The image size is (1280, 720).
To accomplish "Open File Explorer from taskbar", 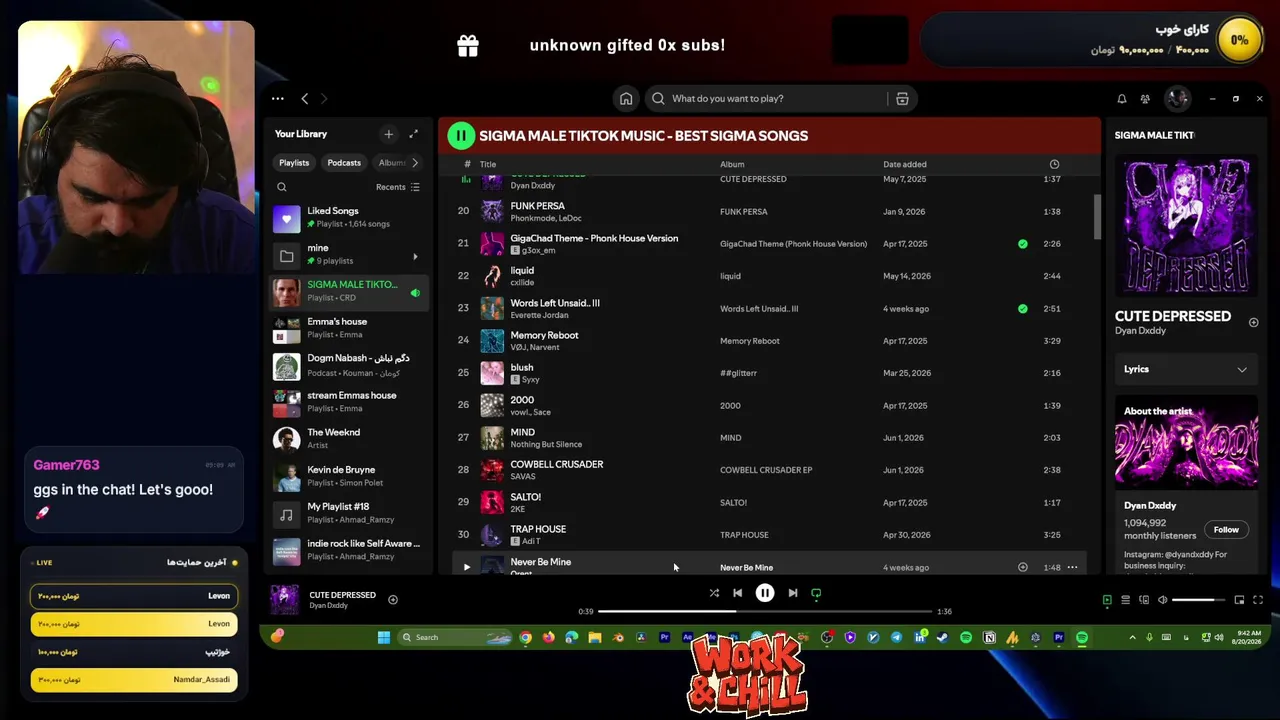I will 595,637.
